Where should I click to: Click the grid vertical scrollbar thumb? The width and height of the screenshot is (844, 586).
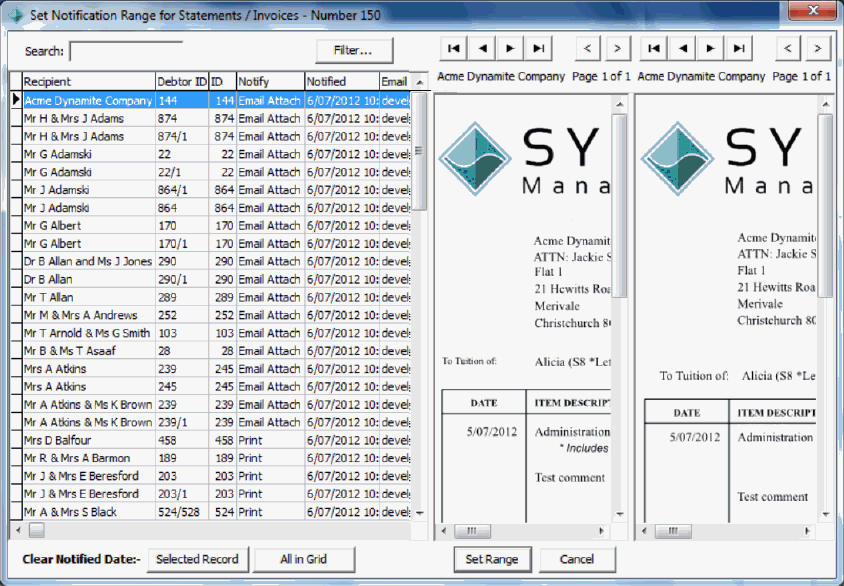[420, 151]
